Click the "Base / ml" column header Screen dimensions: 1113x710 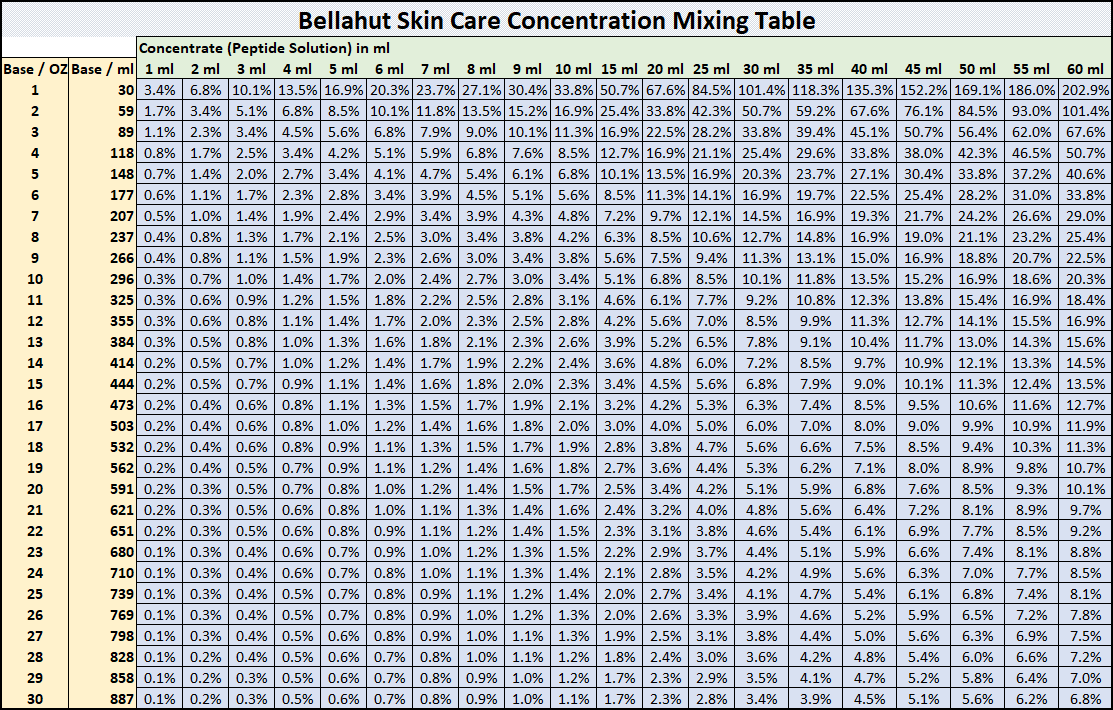click(x=102, y=69)
